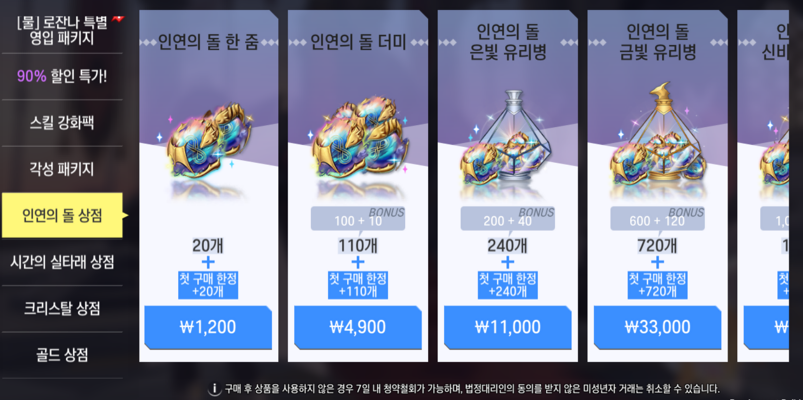Click the 600 + 120 BONUS badge
The width and height of the screenshot is (803, 400).
click(658, 219)
